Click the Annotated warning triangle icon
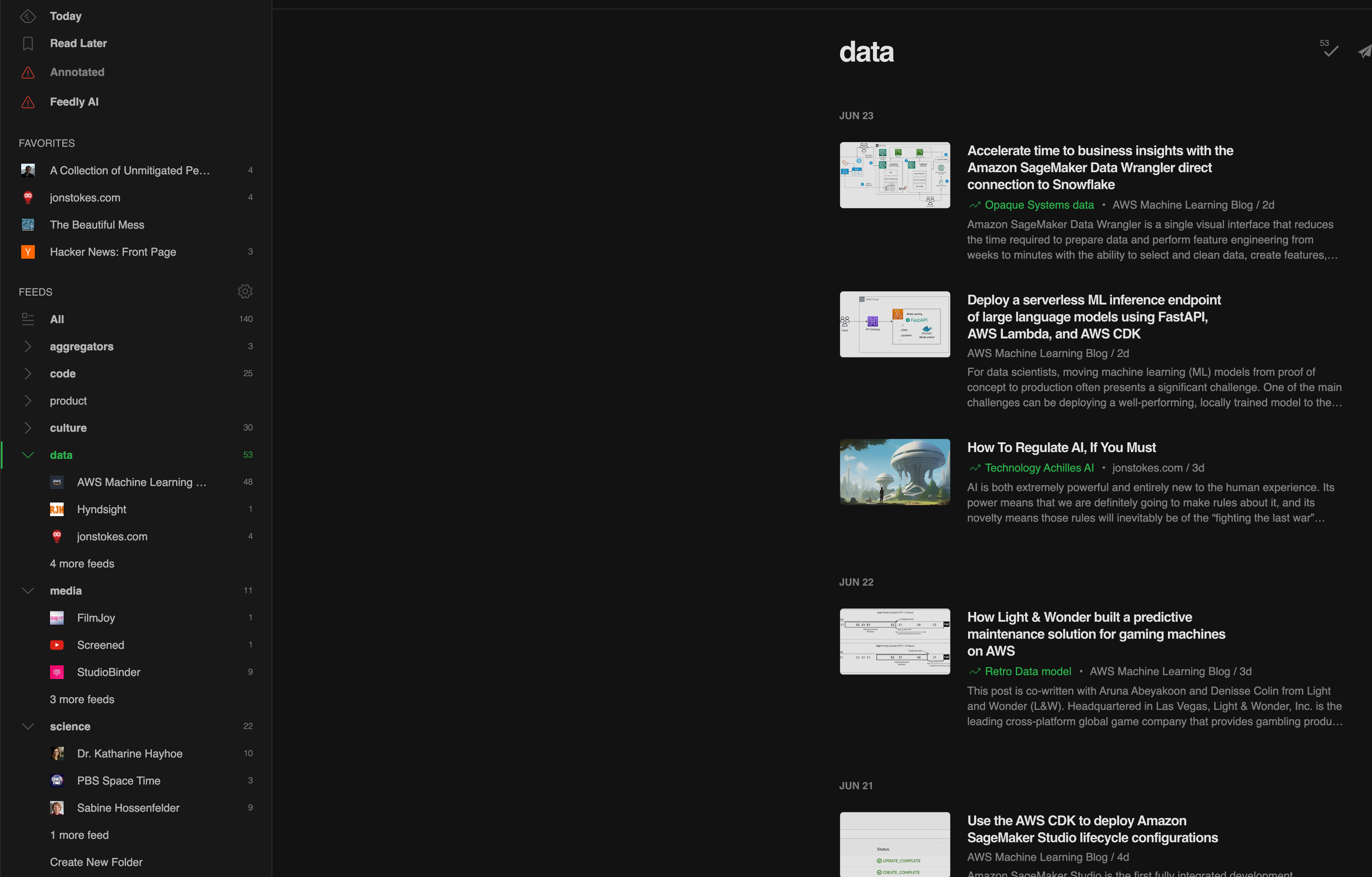This screenshot has height=877, width=1372. [x=28, y=73]
